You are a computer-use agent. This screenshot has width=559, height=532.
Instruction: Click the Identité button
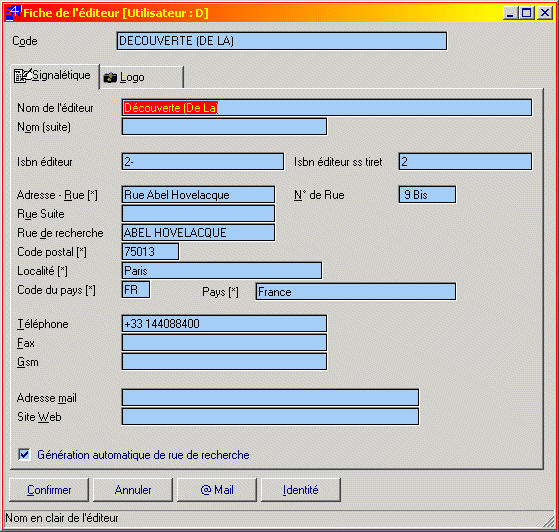[301, 490]
